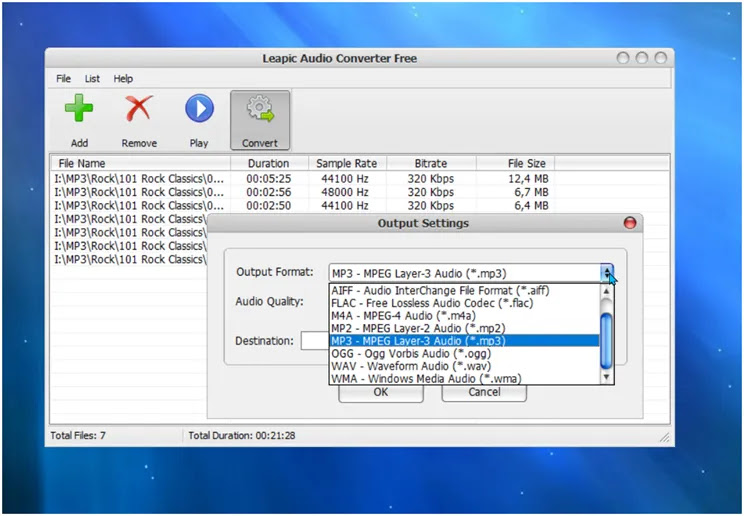
Task: Open the Help menu
Action: coord(123,79)
